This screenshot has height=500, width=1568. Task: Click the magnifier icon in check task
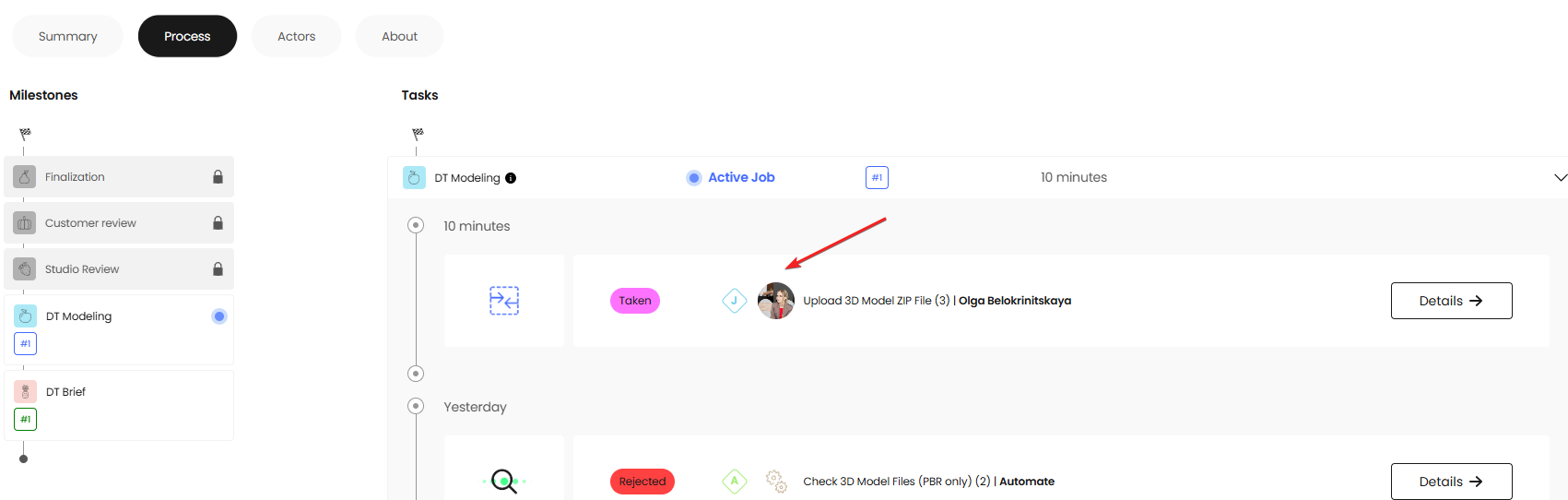[504, 482]
